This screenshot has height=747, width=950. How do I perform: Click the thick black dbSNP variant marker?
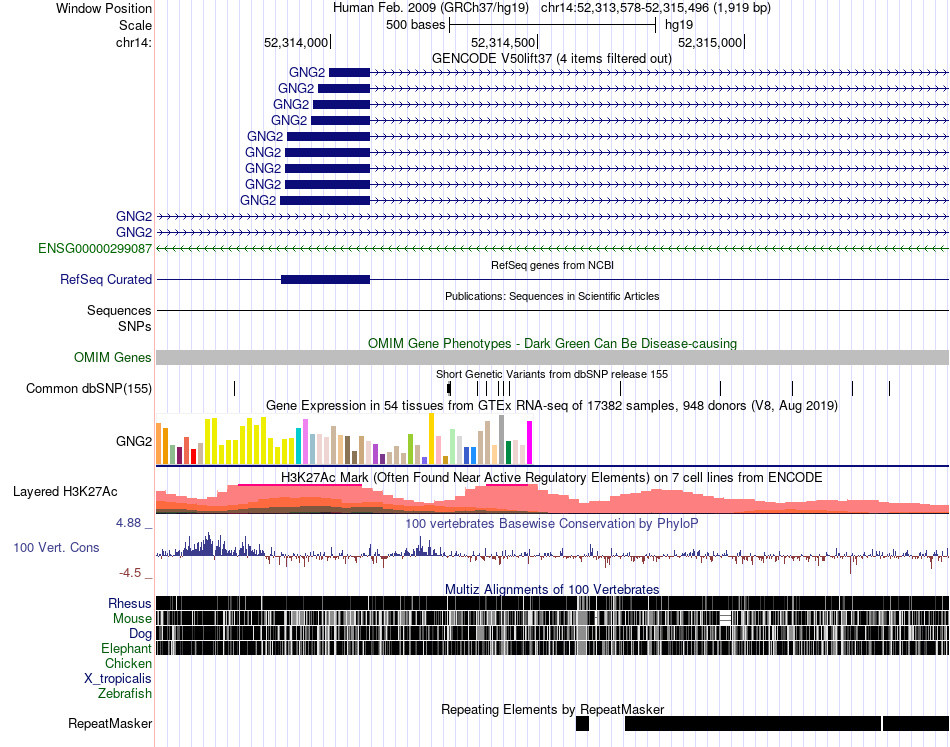449,388
